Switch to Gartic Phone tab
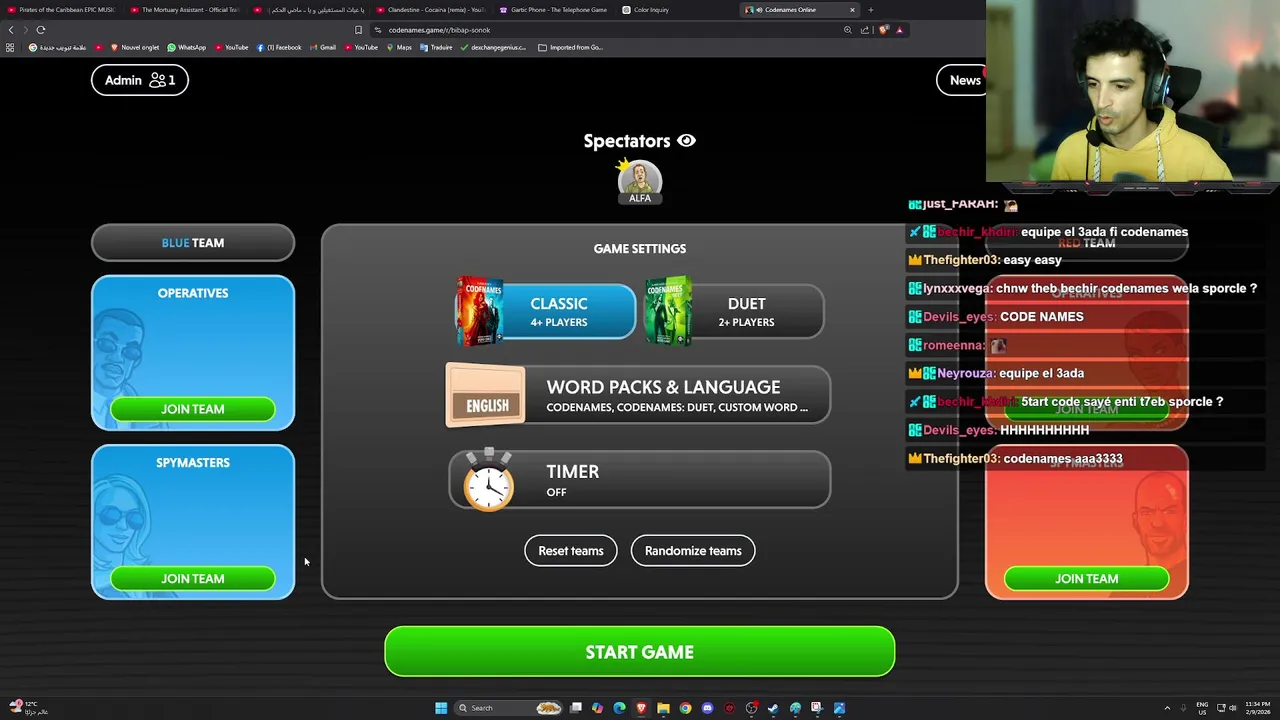Viewport: 1280px width, 720px height. (553, 10)
